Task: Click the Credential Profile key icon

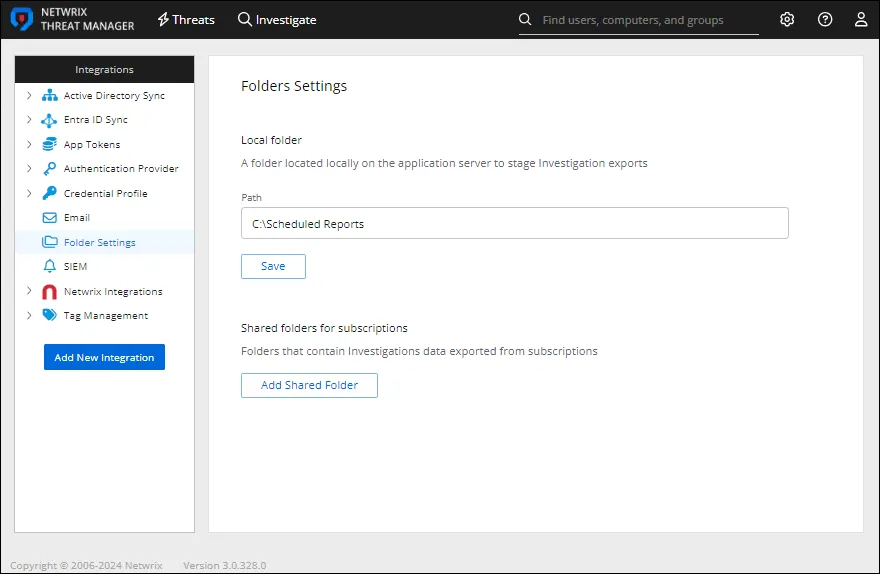Action: pyautogui.click(x=49, y=193)
